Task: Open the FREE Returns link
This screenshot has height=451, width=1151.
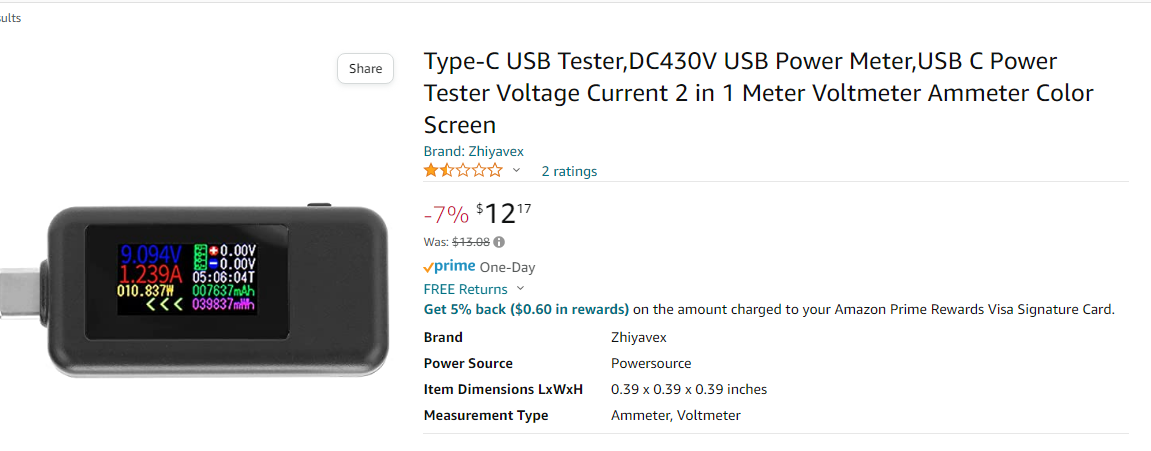Action: point(465,289)
